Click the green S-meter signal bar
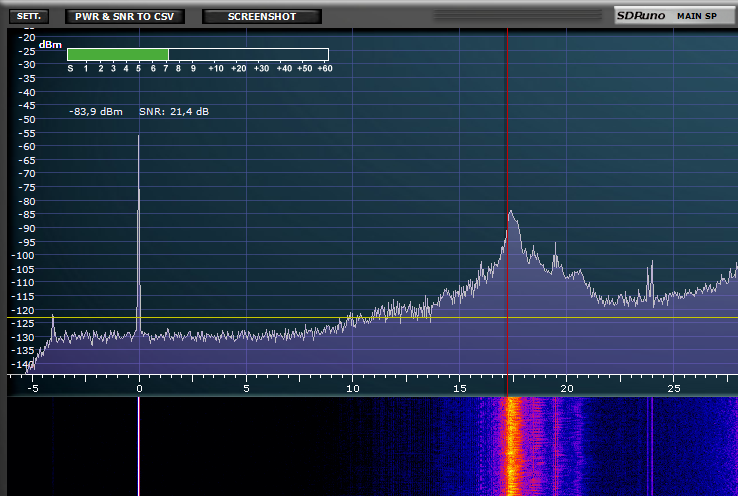Image resolution: width=738 pixels, height=496 pixels. pyautogui.click(x=117, y=54)
